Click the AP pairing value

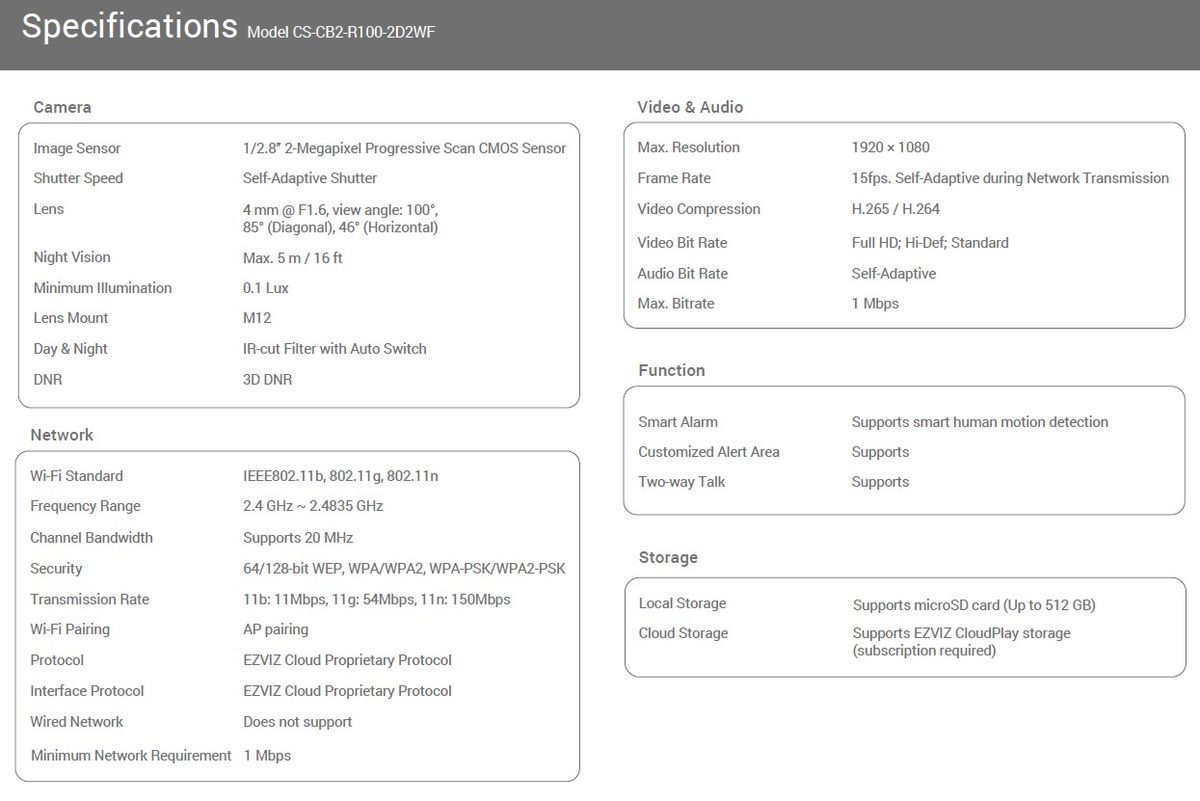click(x=276, y=629)
